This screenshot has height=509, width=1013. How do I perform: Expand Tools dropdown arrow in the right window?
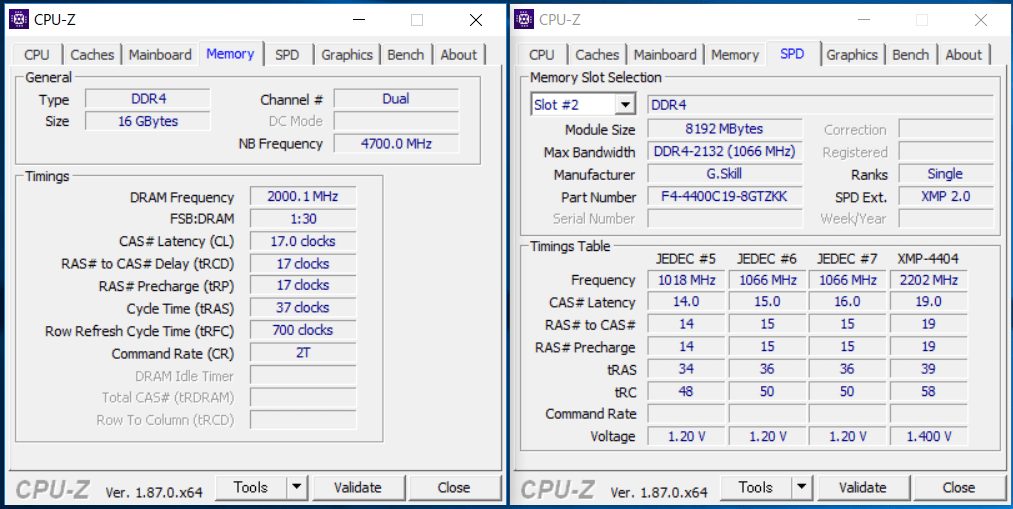(x=802, y=488)
